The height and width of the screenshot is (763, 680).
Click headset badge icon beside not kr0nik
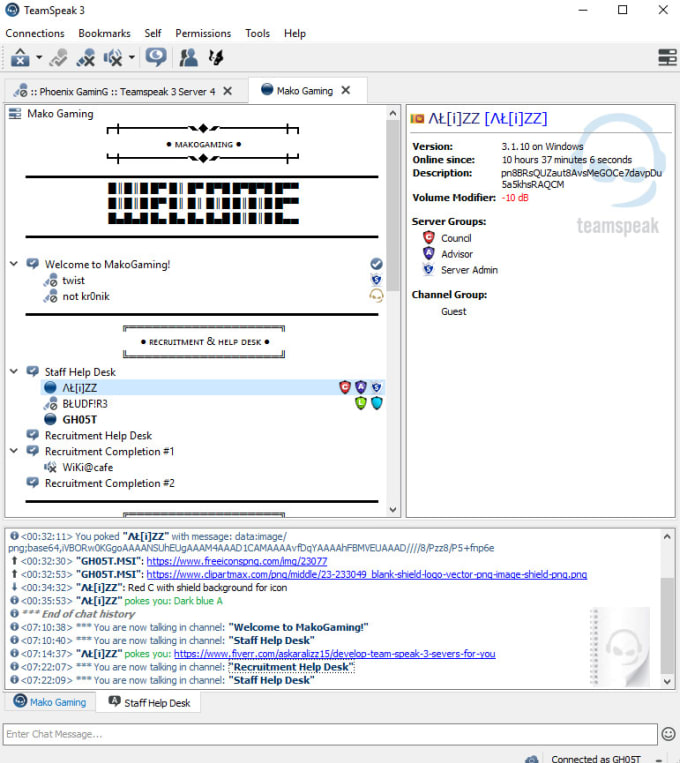(376, 295)
